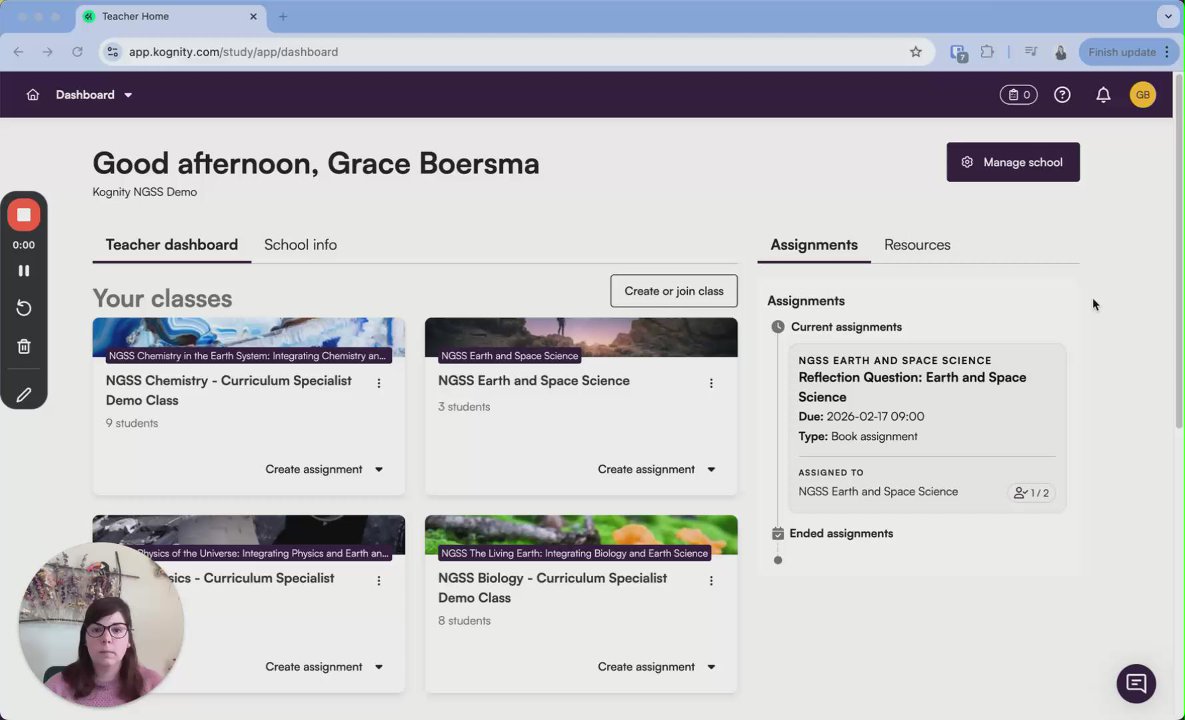Open a new browser tab
The height and width of the screenshot is (720, 1185).
(x=283, y=16)
